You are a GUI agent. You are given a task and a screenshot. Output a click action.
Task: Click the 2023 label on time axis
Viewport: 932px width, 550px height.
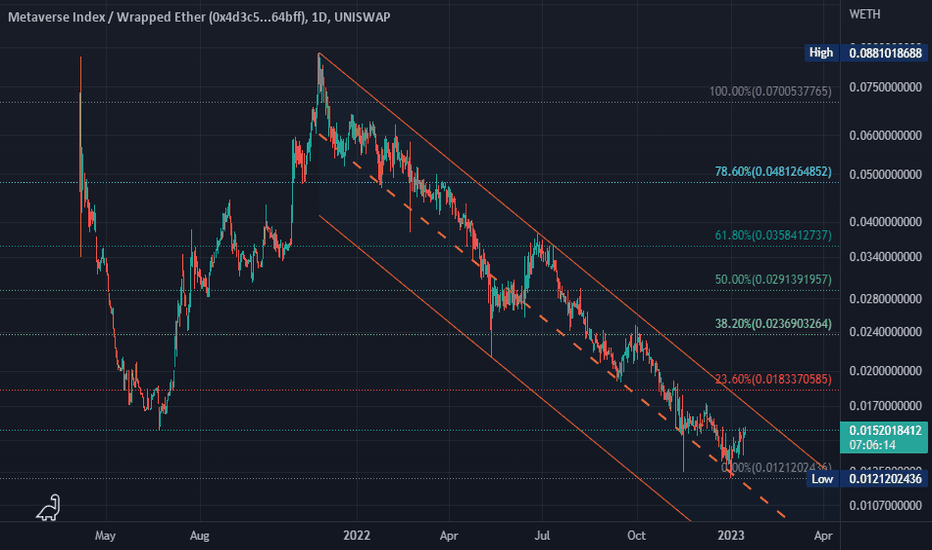731,536
